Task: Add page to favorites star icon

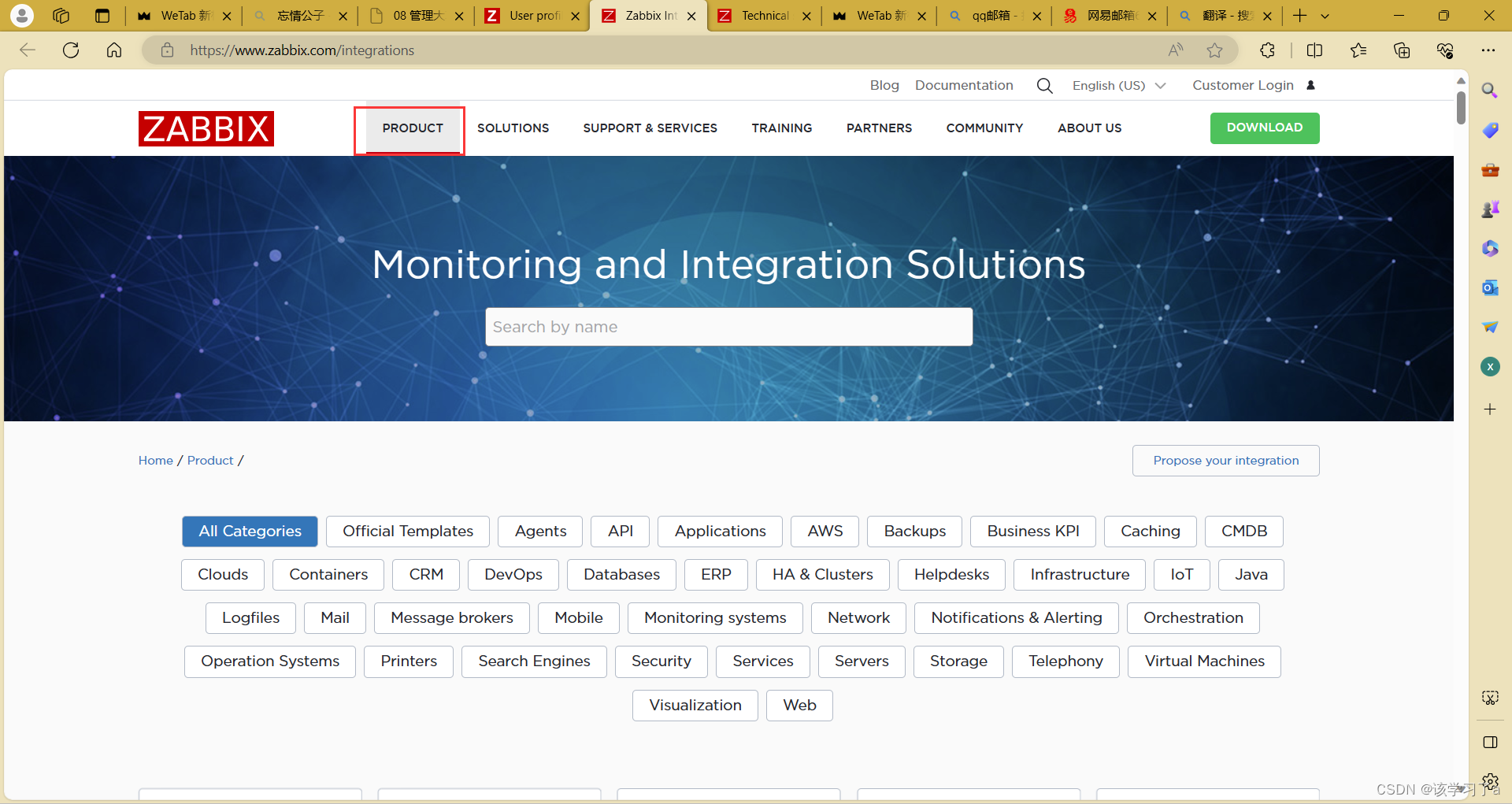Action: tap(1215, 50)
